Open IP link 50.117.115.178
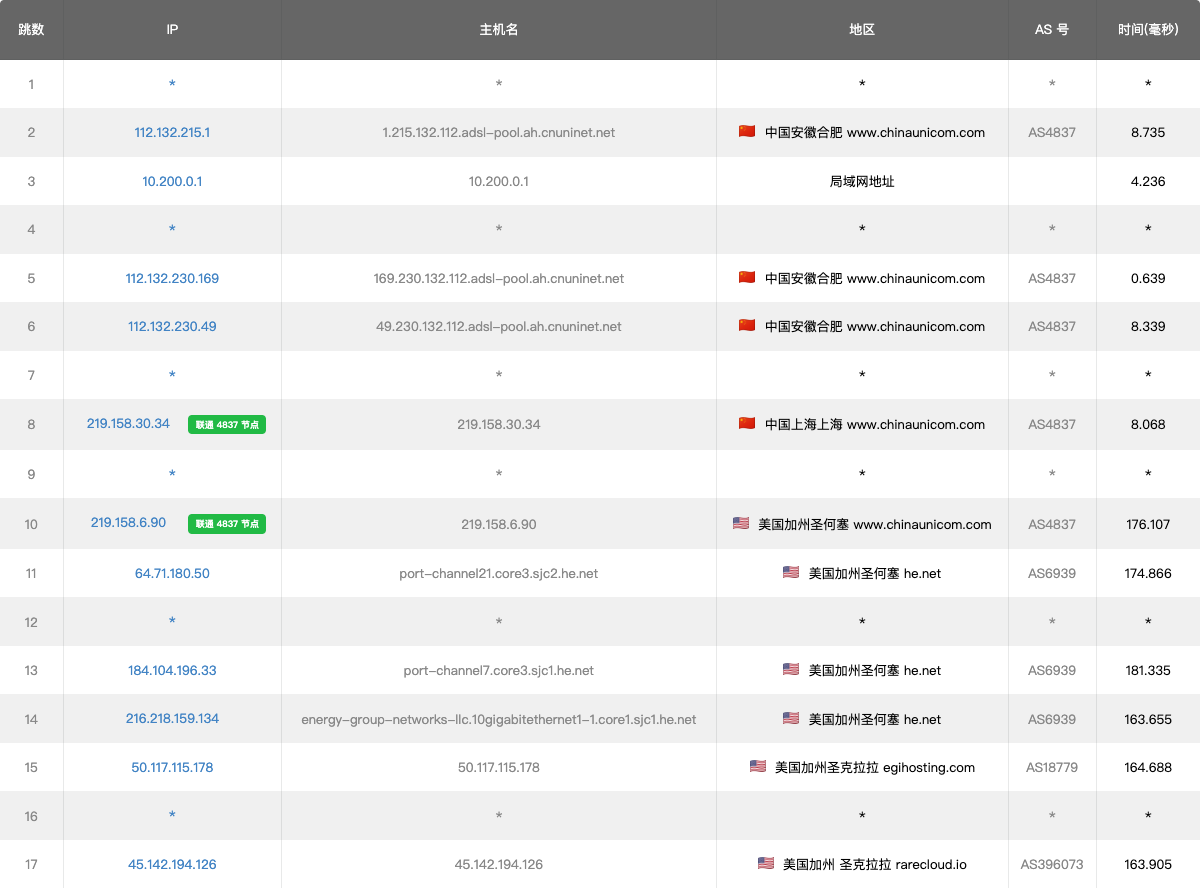Image resolution: width=1200 pixels, height=888 pixels. point(172,767)
